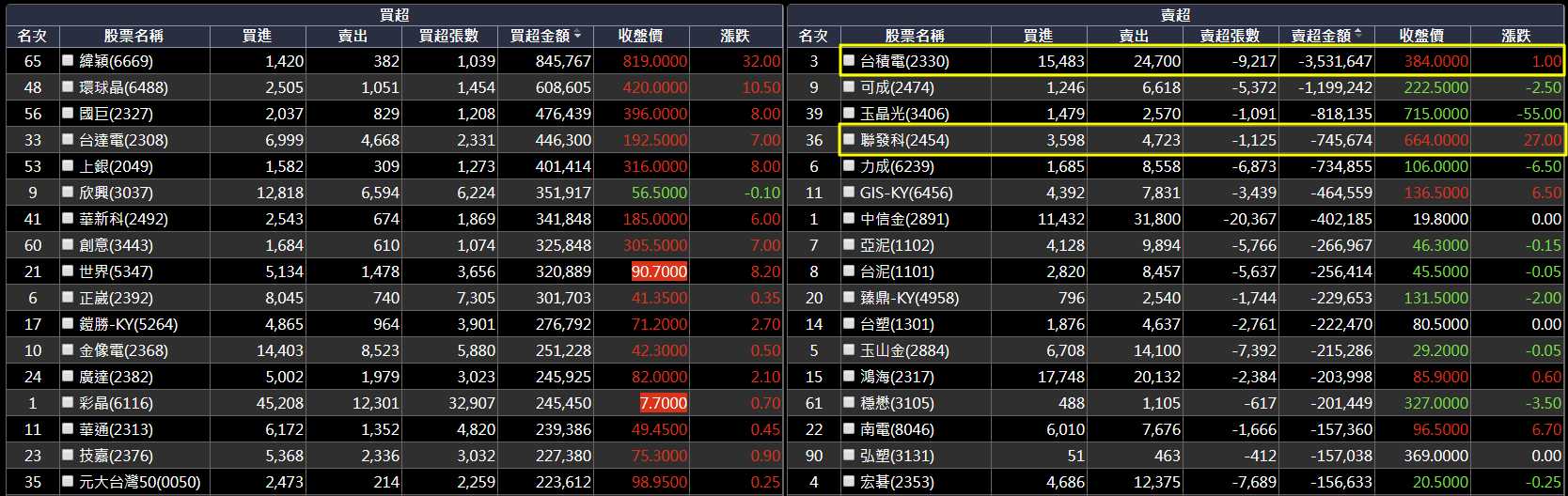The width and height of the screenshot is (1568, 496).
Task: Click the ascending sort arrow on 賣超金額
Action: pyautogui.click(x=1358, y=34)
